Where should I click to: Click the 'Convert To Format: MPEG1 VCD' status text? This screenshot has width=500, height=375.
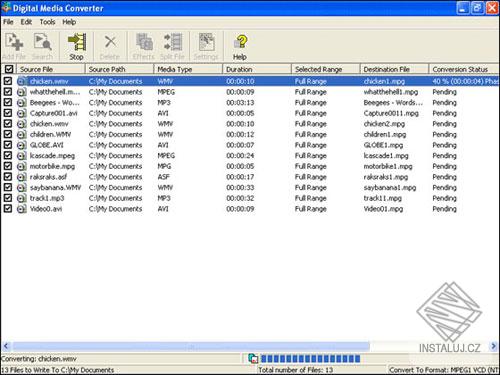coord(444,370)
